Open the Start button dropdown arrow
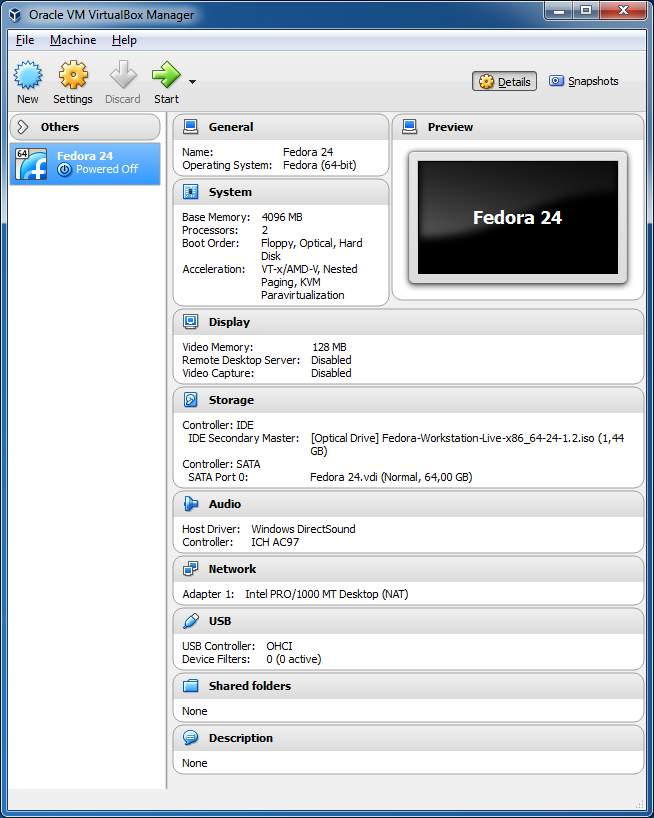654x818 pixels. tap(192, 82)
